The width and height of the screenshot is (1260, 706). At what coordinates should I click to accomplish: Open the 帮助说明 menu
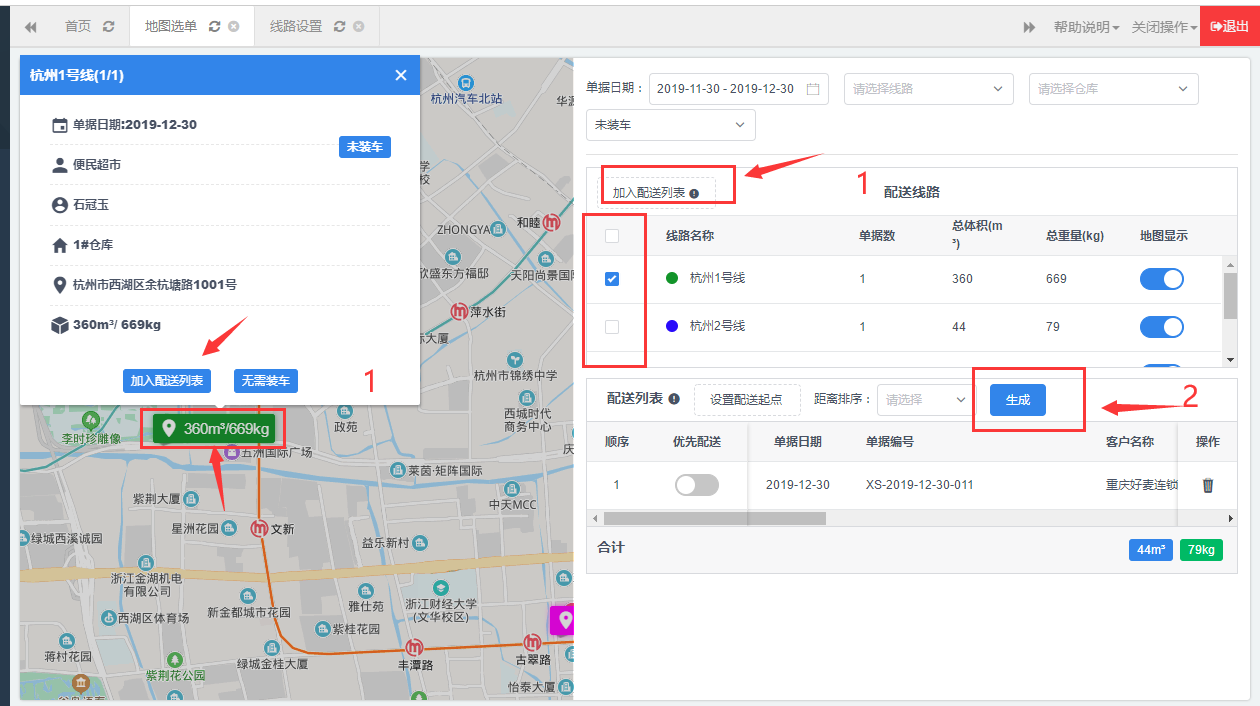[x=1085, y=27]
